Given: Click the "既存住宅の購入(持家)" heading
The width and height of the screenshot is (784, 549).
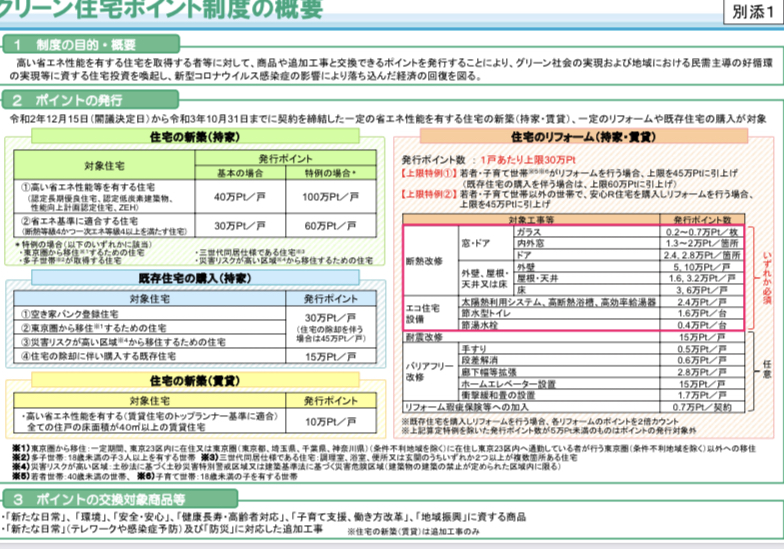Looking at the screenshot, I should click(195, 278).
